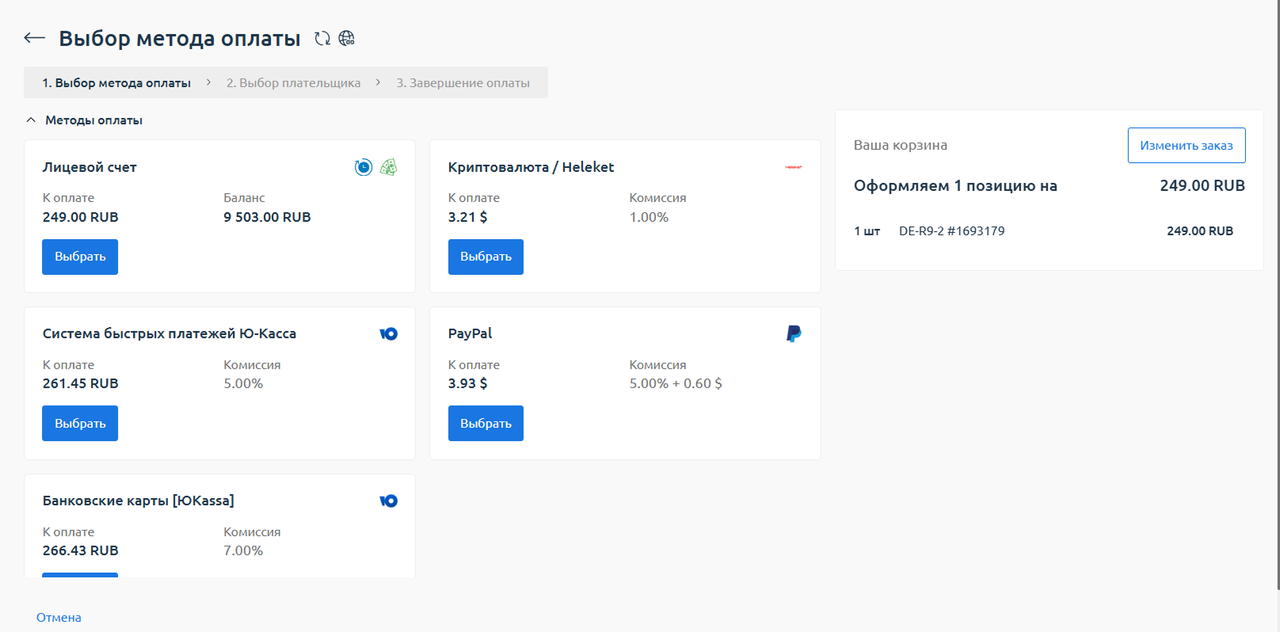Click the 1 шт quantity in the cart
The image size is (1280, 632).
pos(867,231)
